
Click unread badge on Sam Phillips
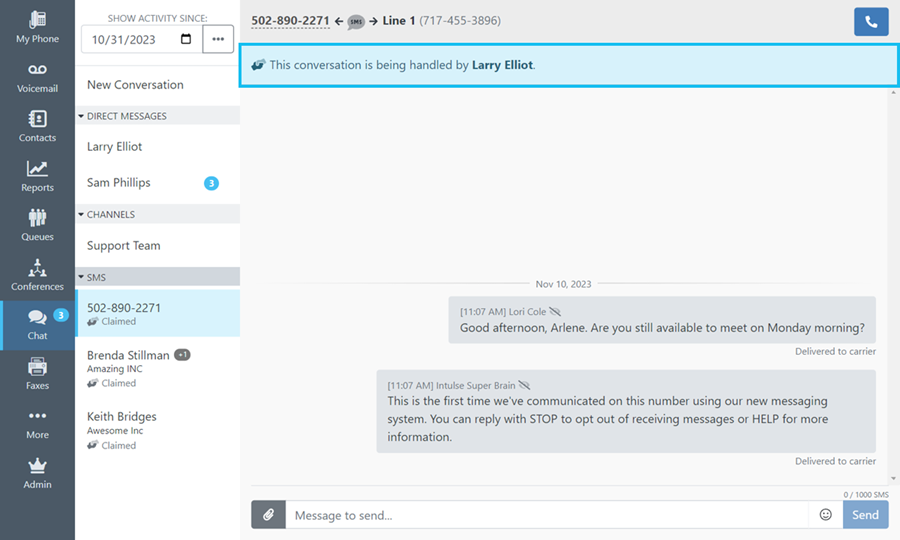pyautogui.click(x=211, y=183)
